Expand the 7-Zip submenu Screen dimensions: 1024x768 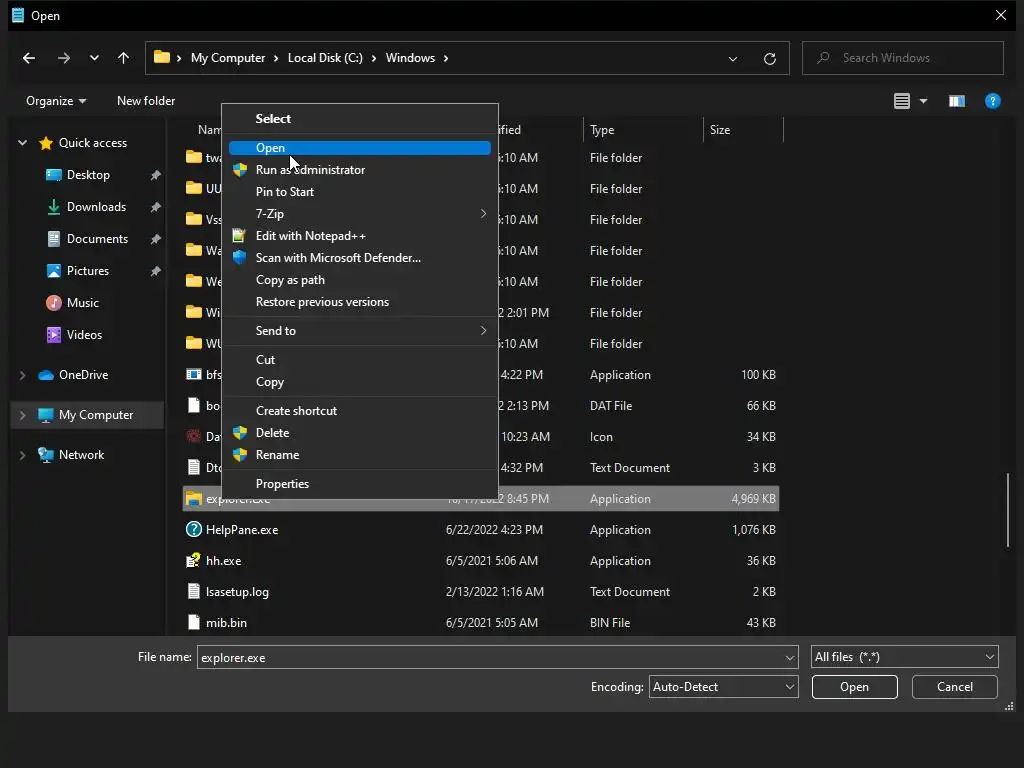click(359, 214)
